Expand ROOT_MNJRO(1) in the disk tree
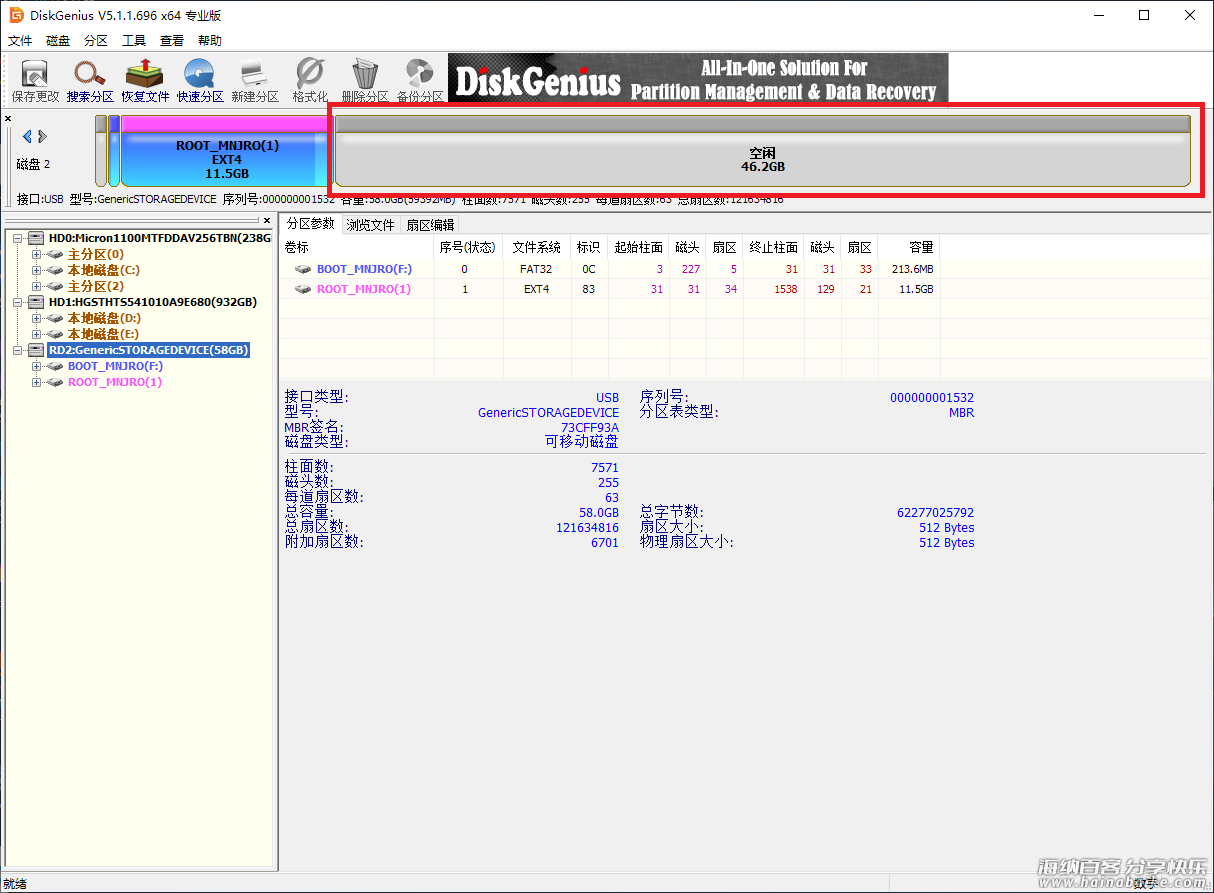Screen dimensions: 1214x893 pos(37,382)
